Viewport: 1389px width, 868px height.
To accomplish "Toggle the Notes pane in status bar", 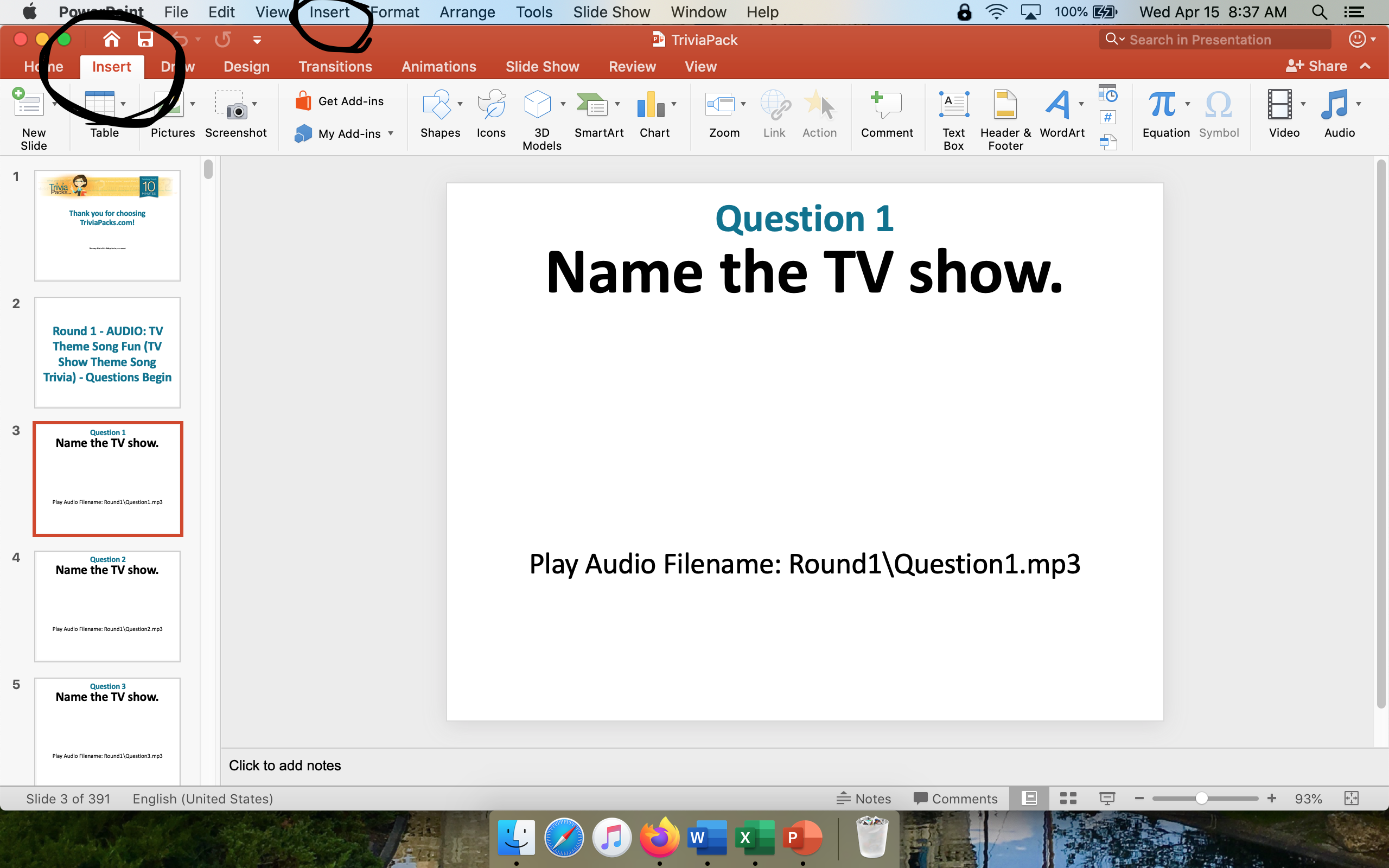I will click(x=863, y=799).
